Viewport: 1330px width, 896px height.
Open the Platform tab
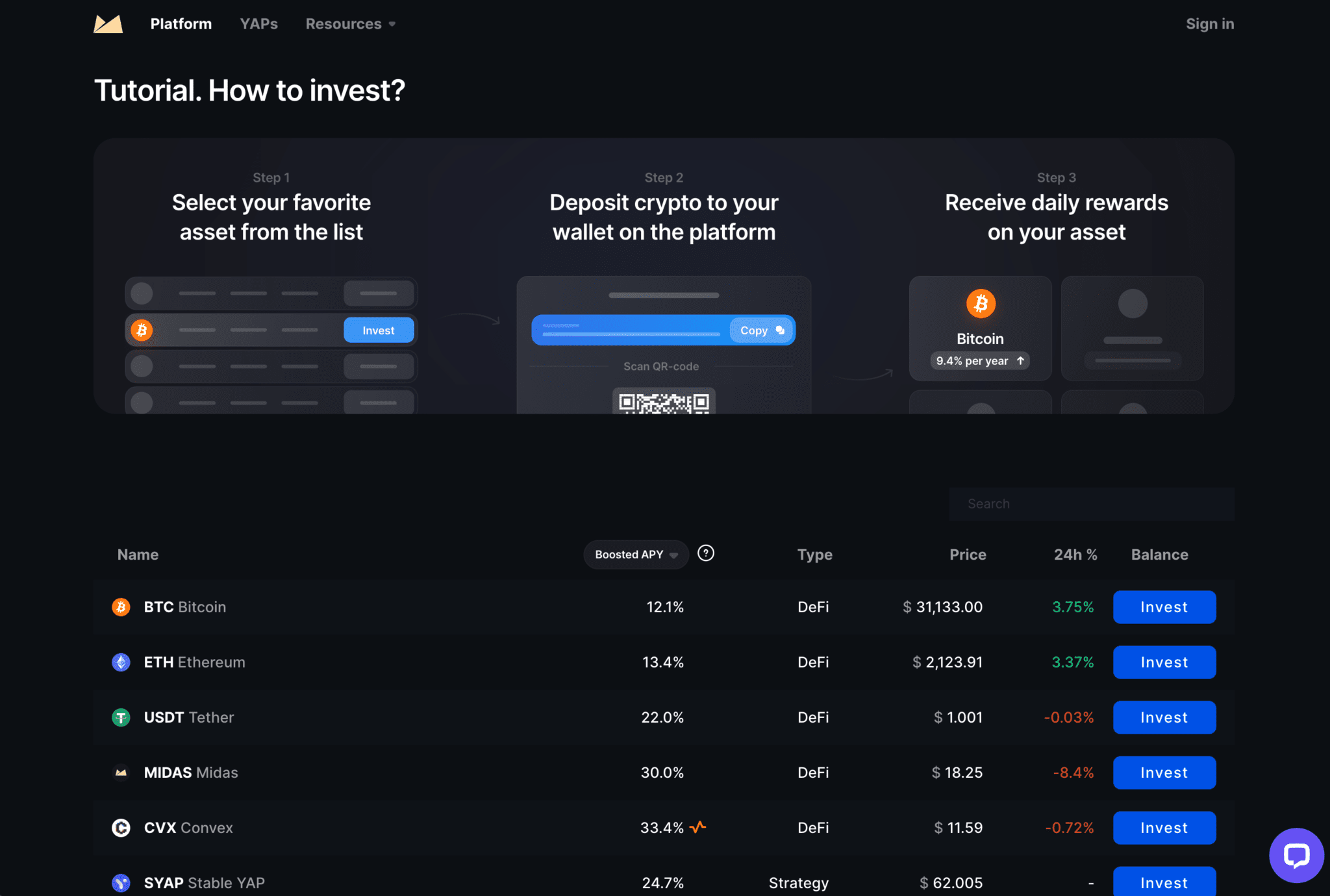pos(181,24)
